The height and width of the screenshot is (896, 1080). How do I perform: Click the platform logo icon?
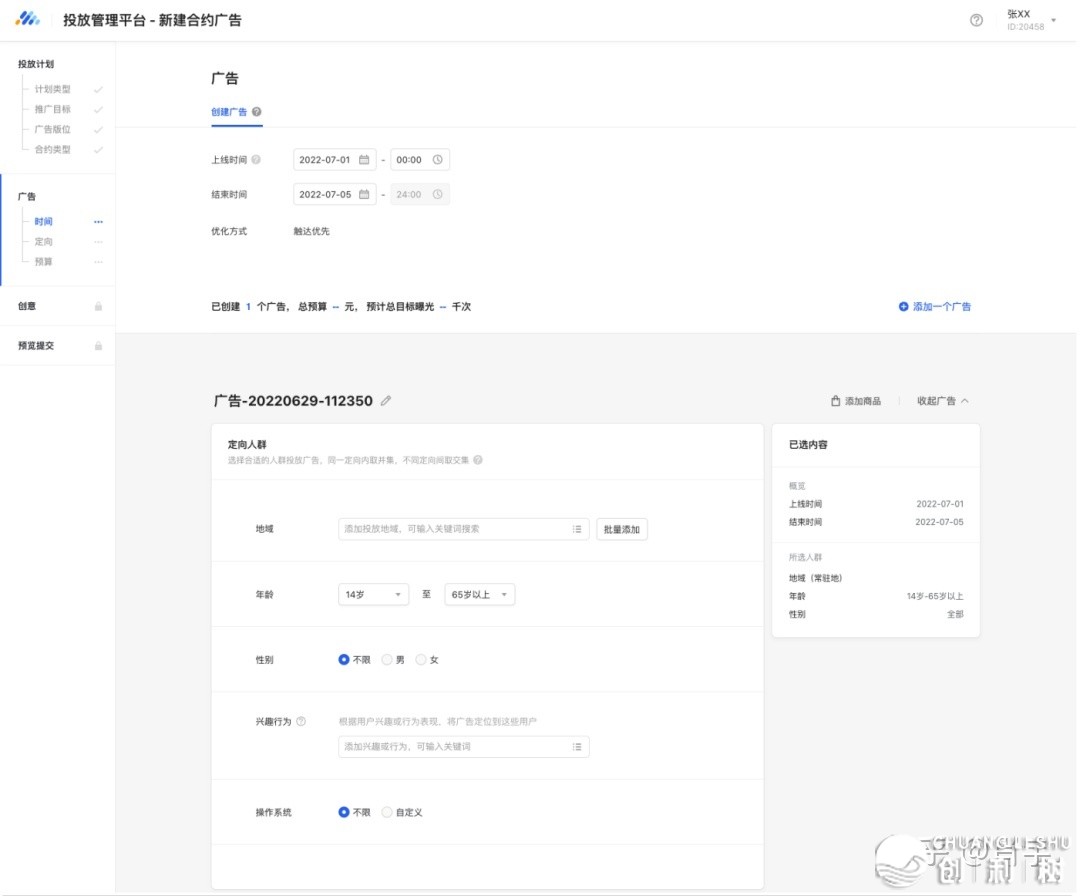tap(28, 19)
